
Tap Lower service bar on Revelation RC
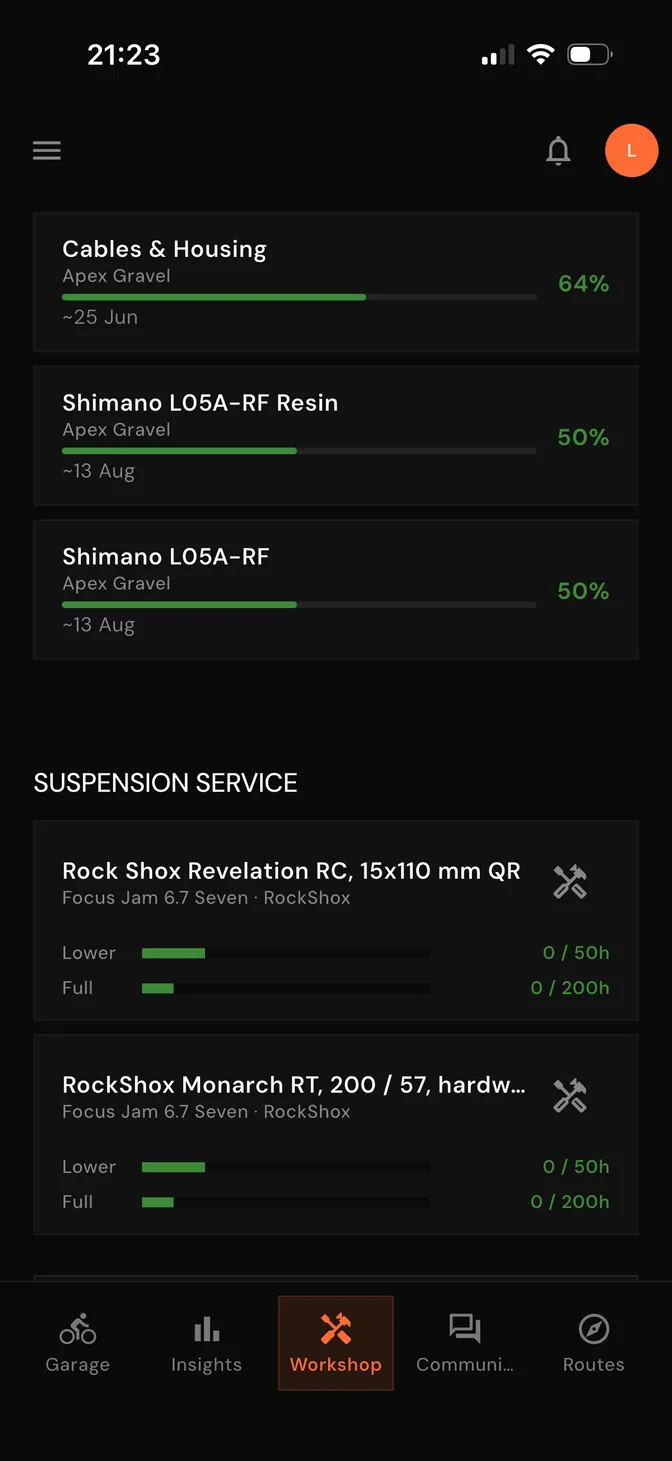coord(286,953)
